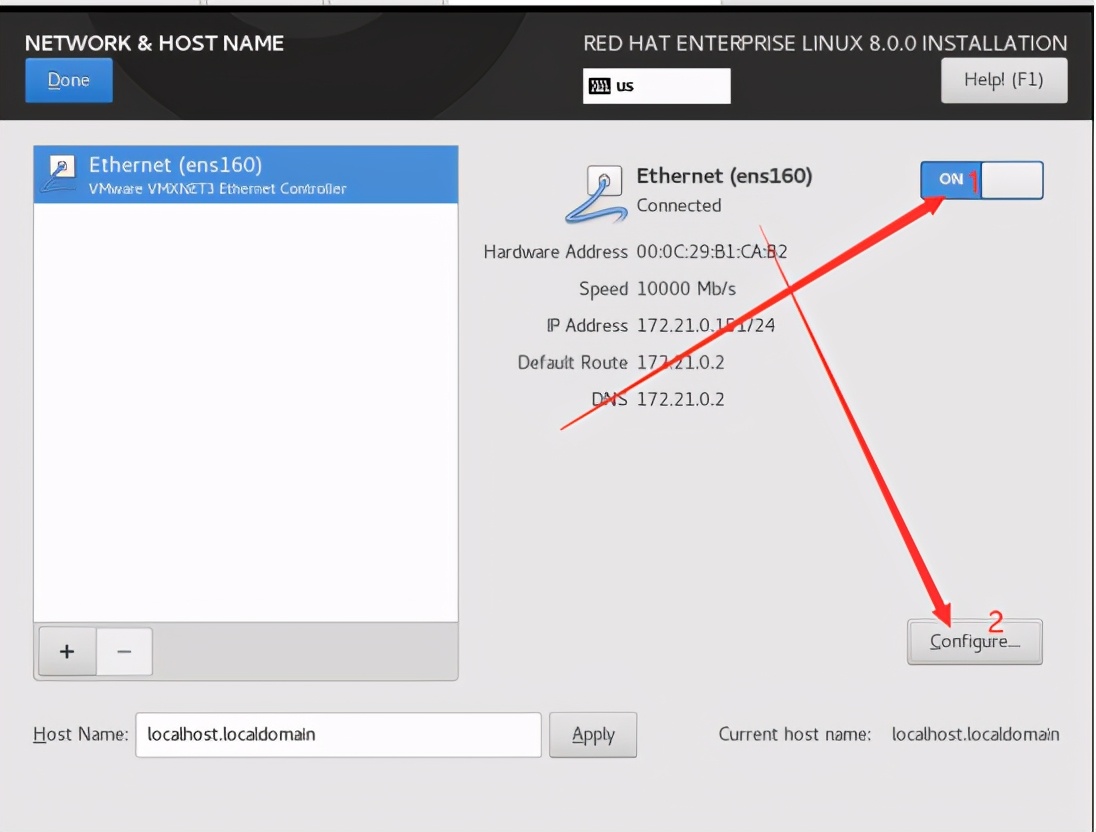Open Help with the Help! (F1) button
1096x832 pixels.
[1004, 80]
